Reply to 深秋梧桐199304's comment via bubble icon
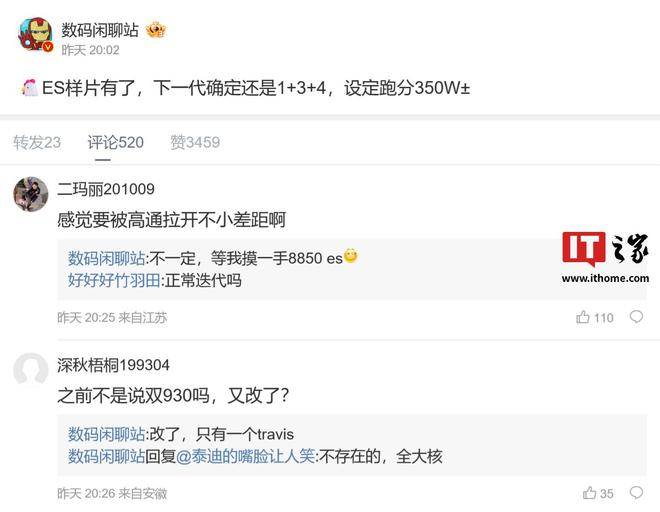 636,492
